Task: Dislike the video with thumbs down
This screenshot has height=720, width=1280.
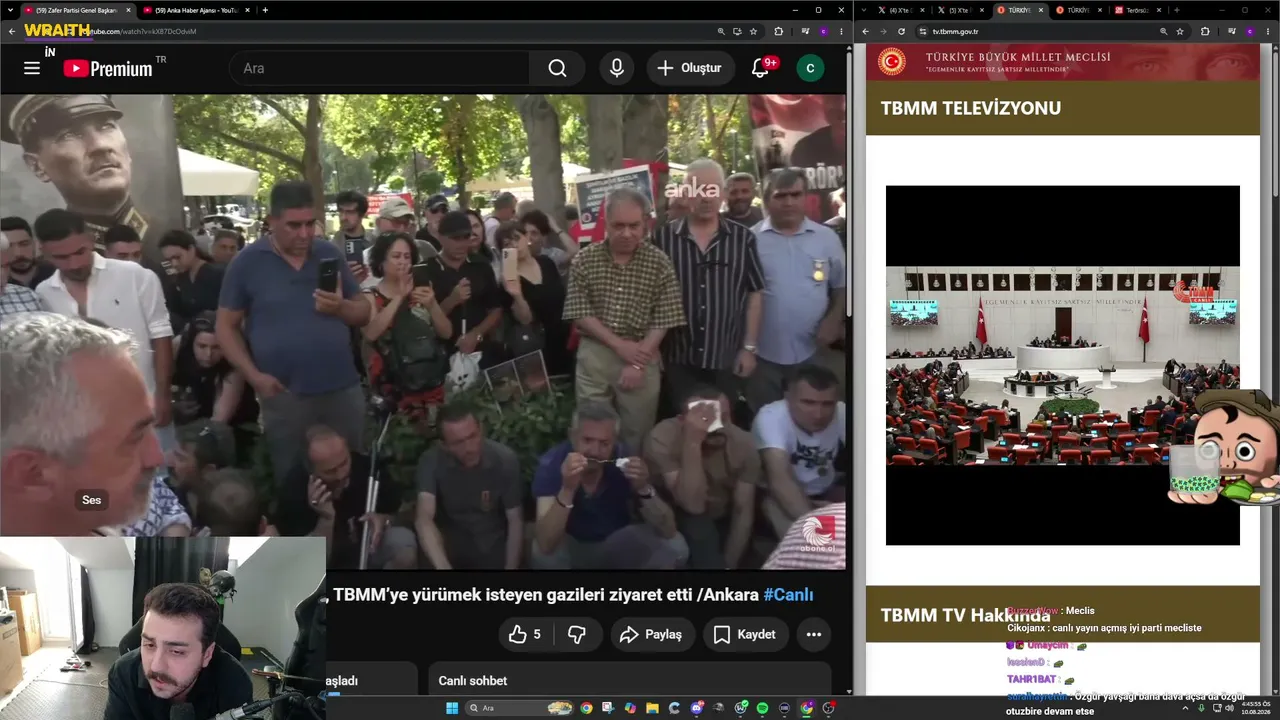Action: pyautogui.click(x=577, y=634)
